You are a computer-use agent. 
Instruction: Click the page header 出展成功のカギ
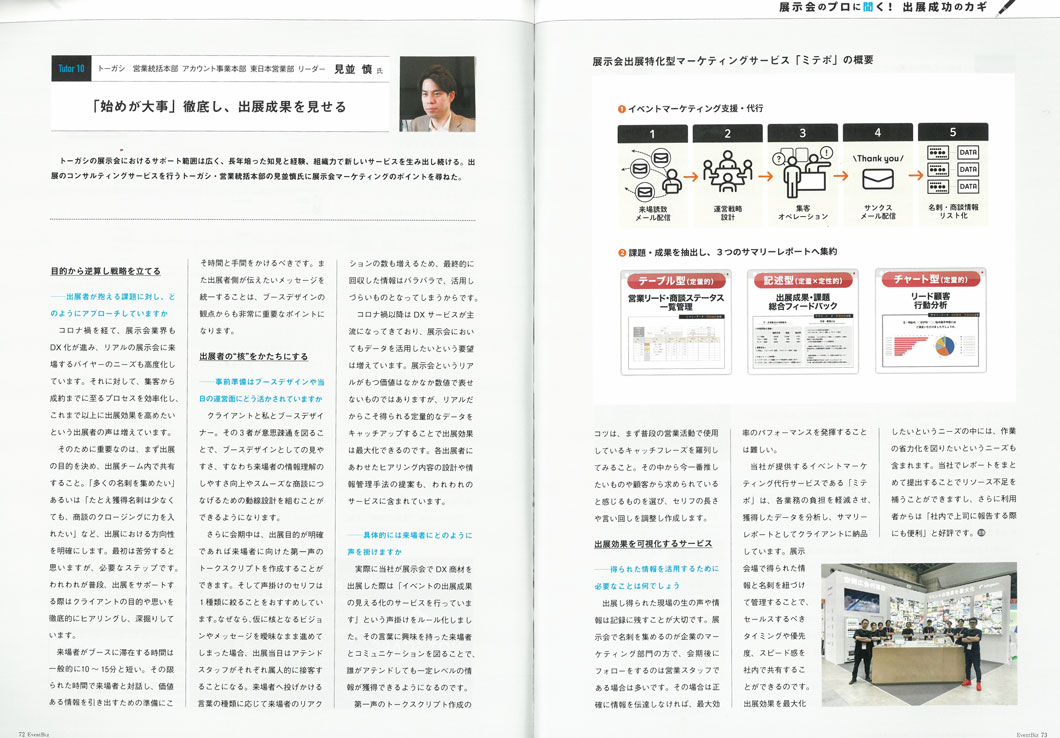[944, 7]
